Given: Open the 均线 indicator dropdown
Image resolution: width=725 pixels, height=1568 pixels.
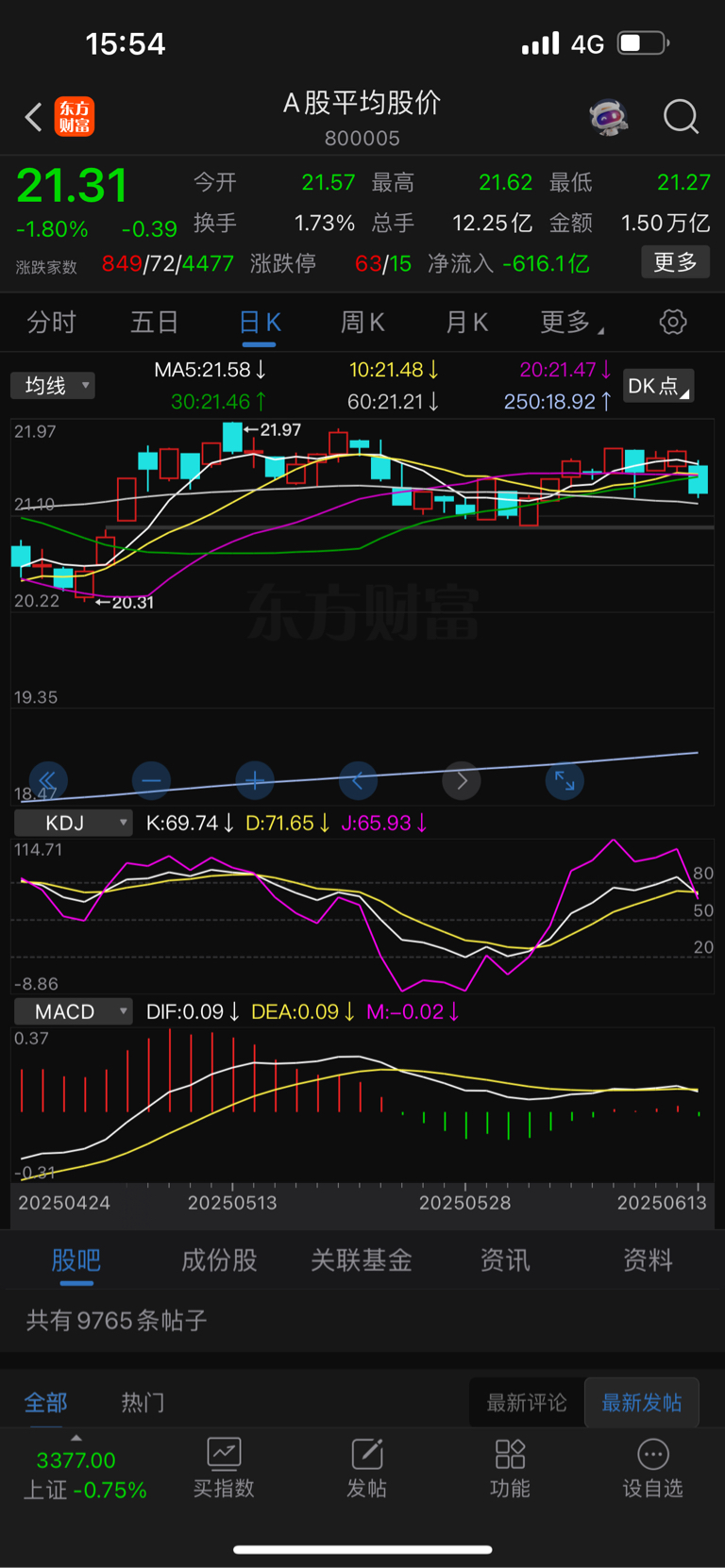Looking at the screenshot, I should tap(53, 386).
